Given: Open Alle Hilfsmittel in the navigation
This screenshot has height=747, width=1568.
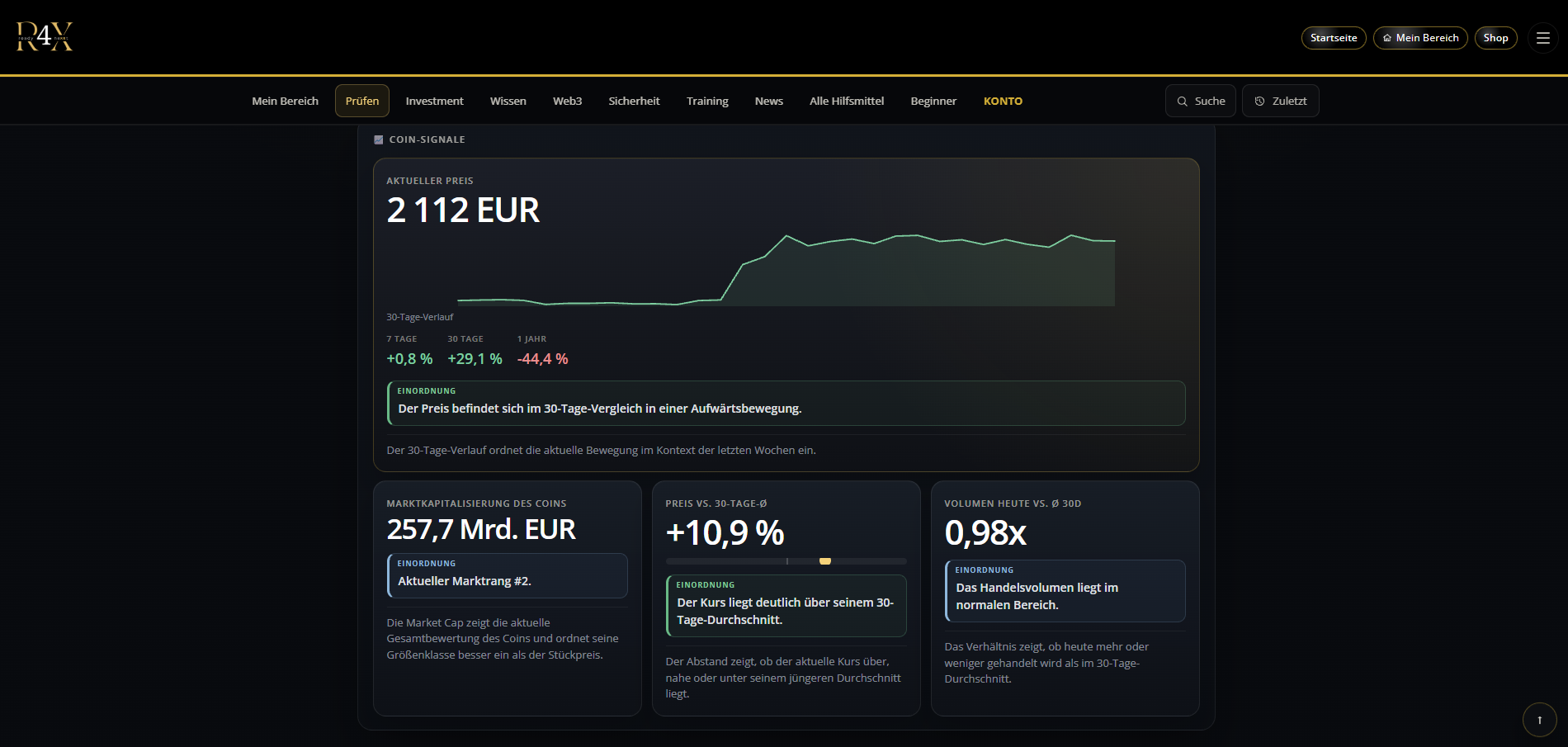Looking at the screenshot, I should [847, 101].
